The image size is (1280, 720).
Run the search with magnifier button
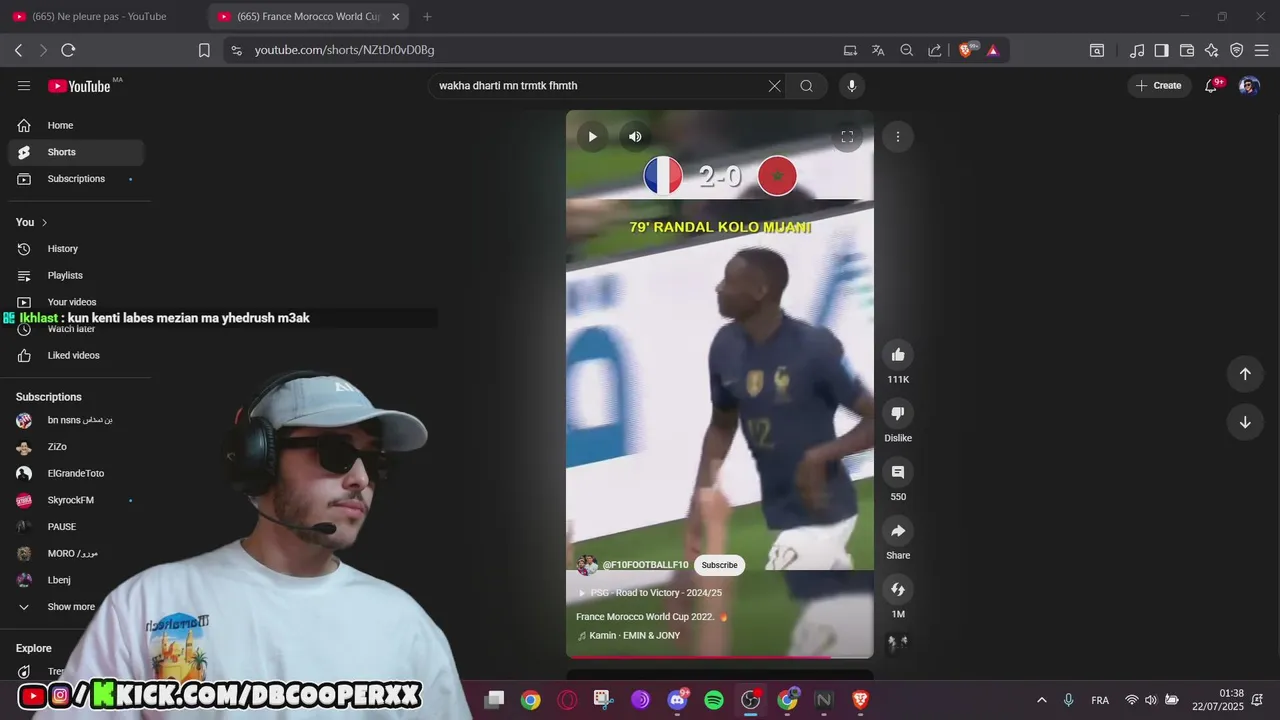tap(806, 86)
